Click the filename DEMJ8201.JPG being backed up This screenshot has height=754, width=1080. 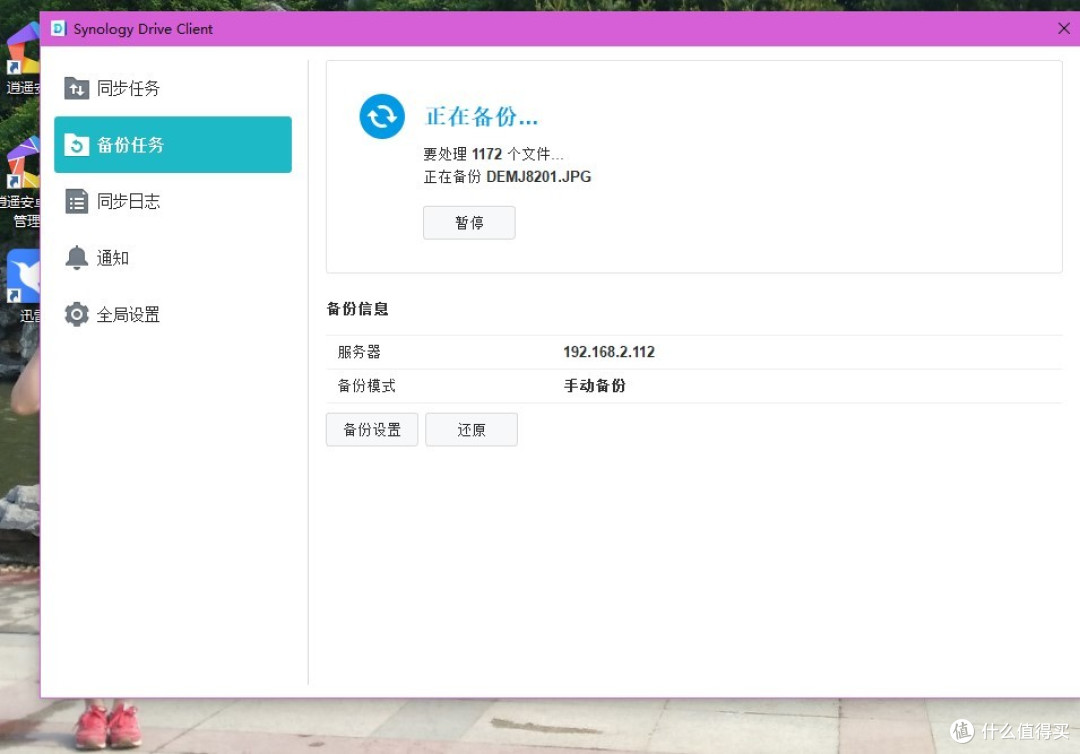[538, 177]
